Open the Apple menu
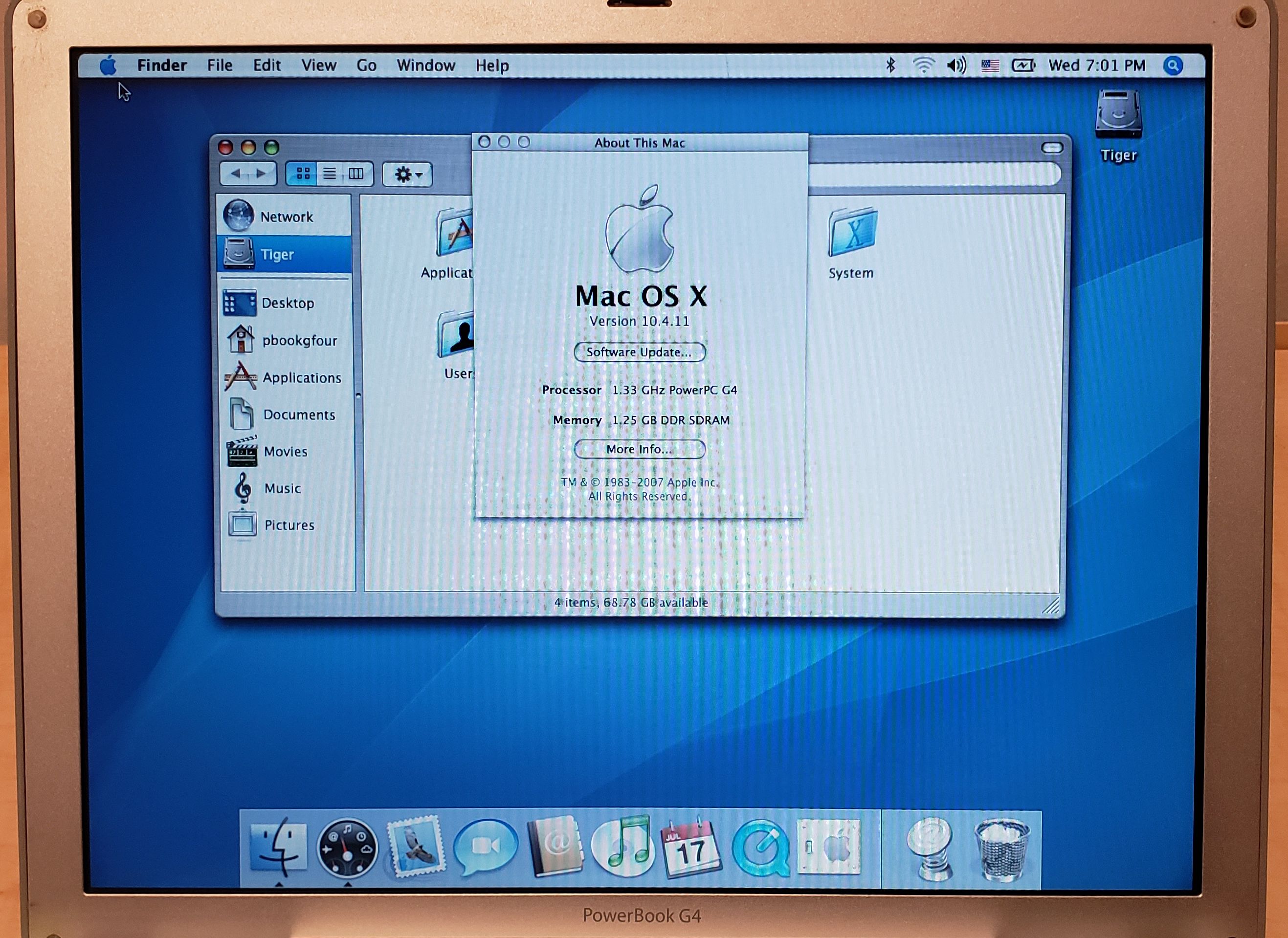This screenshot has height=938, width=1288. (x=108, y=66)
